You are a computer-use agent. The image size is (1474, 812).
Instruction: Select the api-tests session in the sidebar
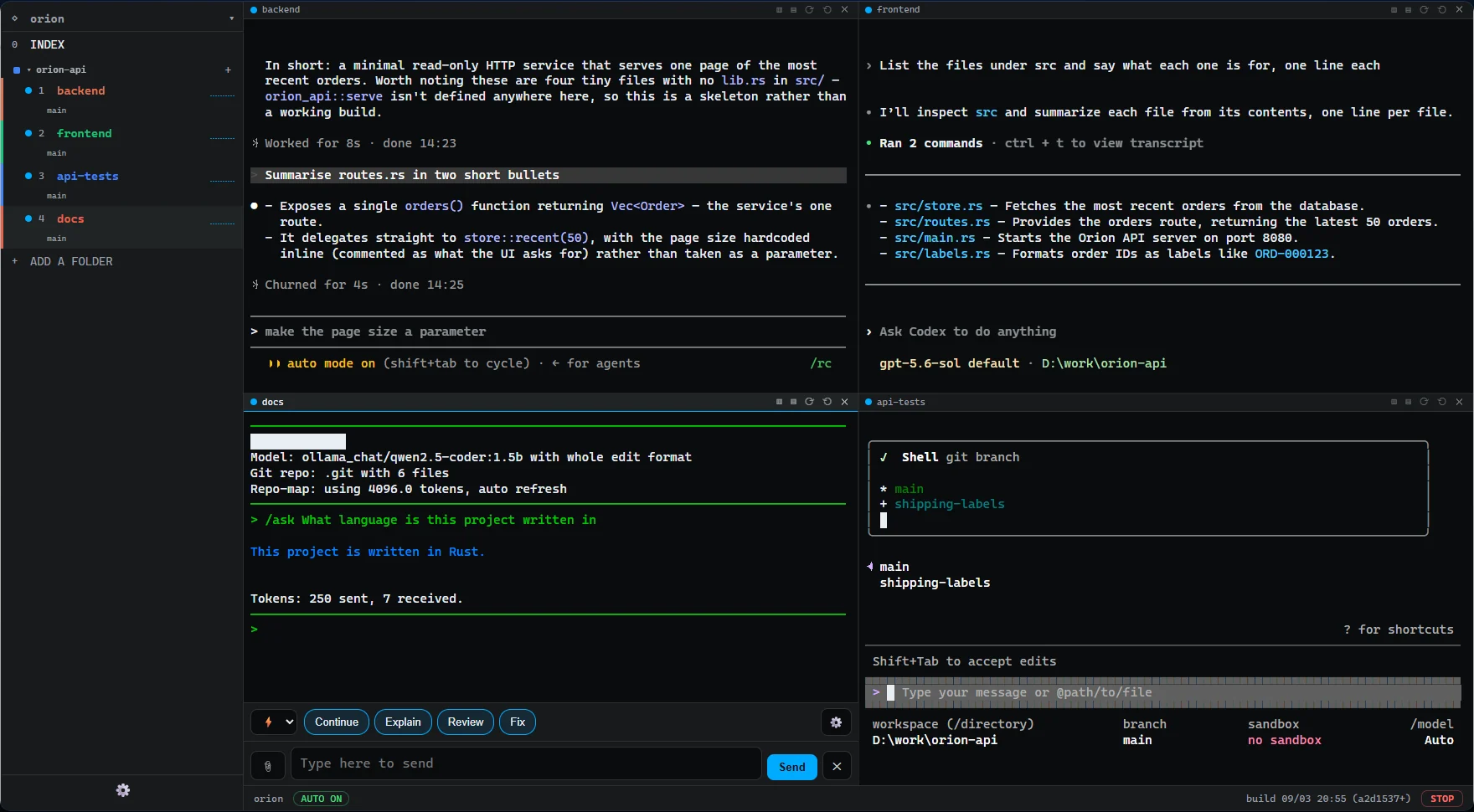coord(122,184)
